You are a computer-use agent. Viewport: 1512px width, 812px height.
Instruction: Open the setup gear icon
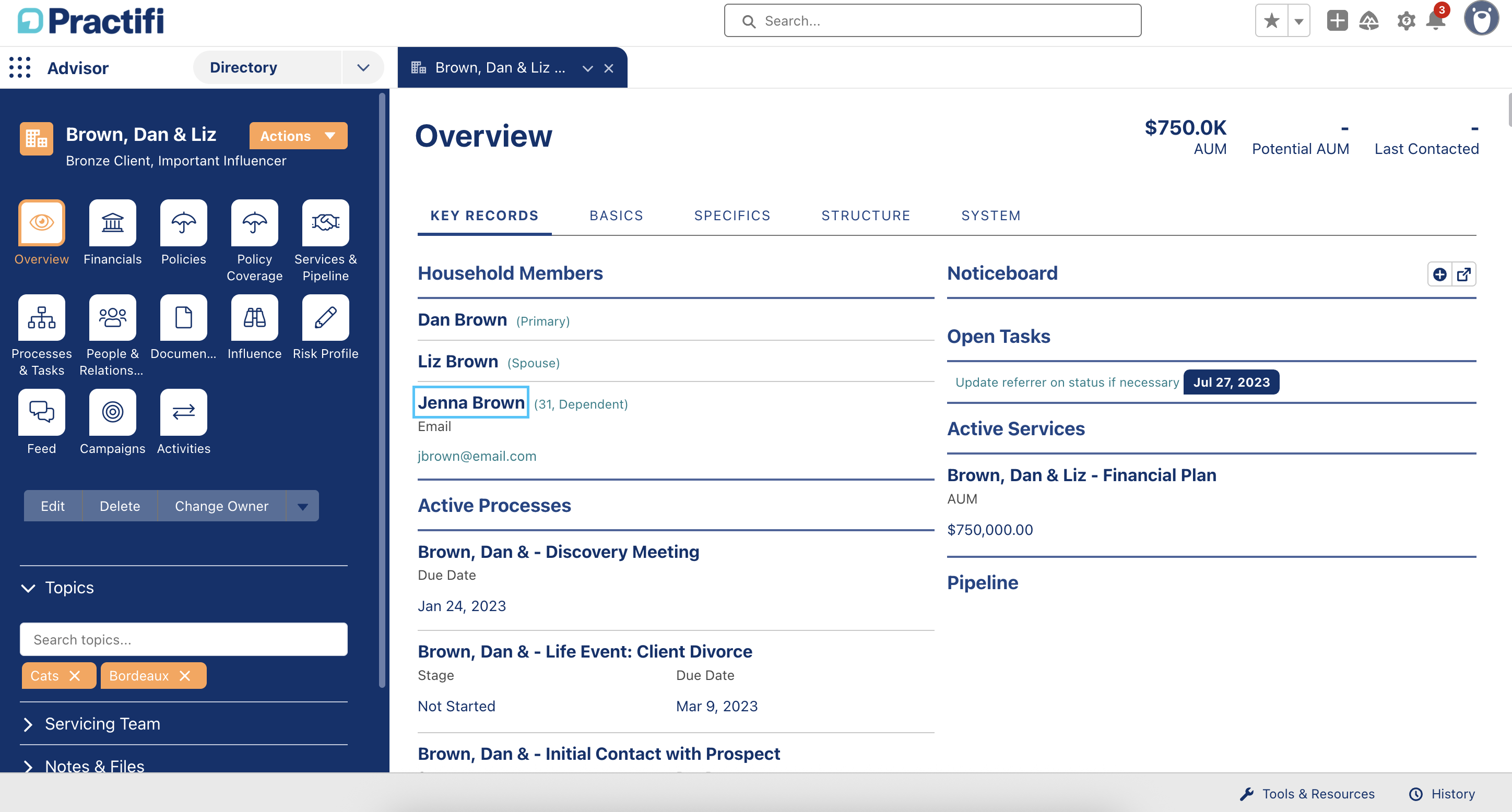pos(1406,21)
